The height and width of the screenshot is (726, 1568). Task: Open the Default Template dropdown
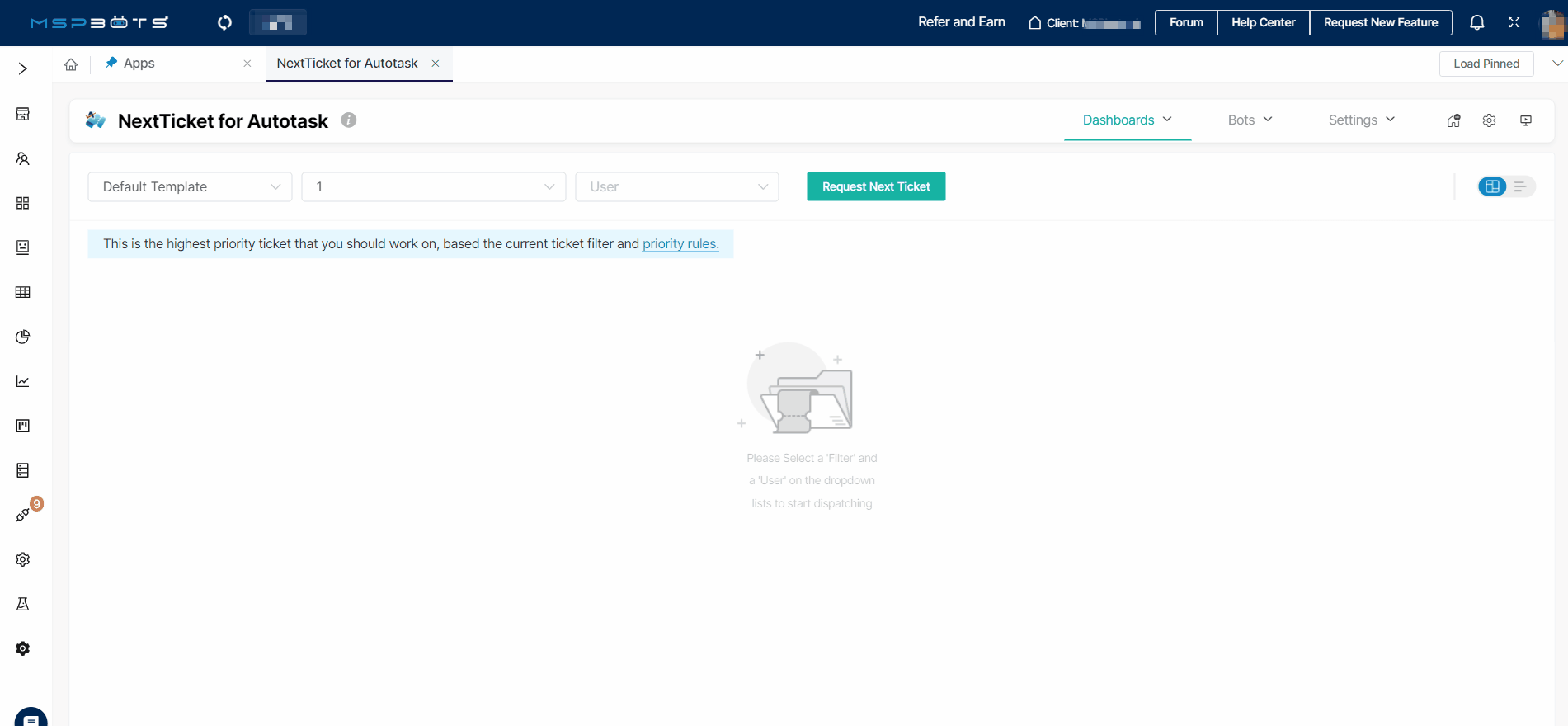[190, 186]
